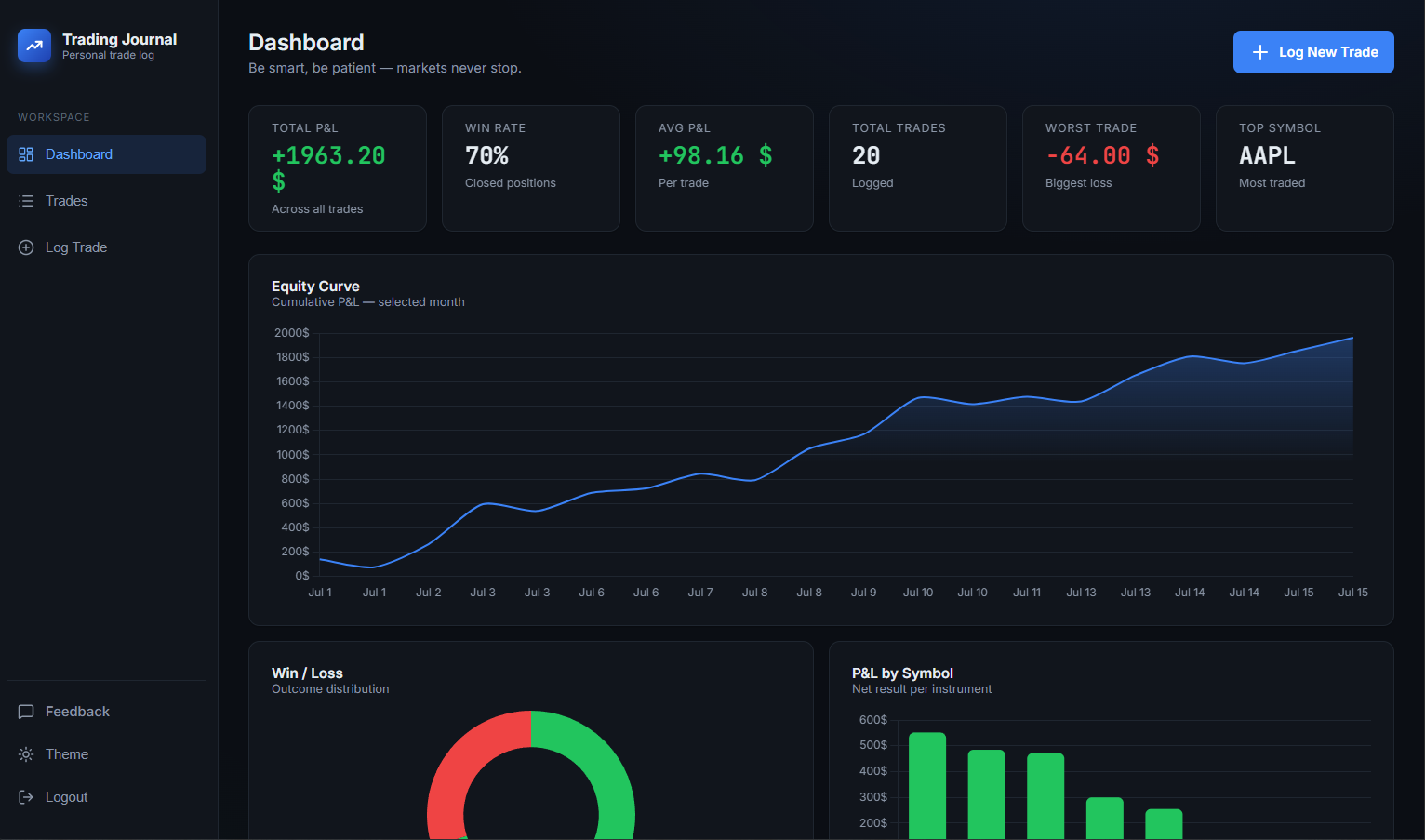The image size is (1425, 840).
Task: Click the Total Trades value 20
Action: coord(866,155)
